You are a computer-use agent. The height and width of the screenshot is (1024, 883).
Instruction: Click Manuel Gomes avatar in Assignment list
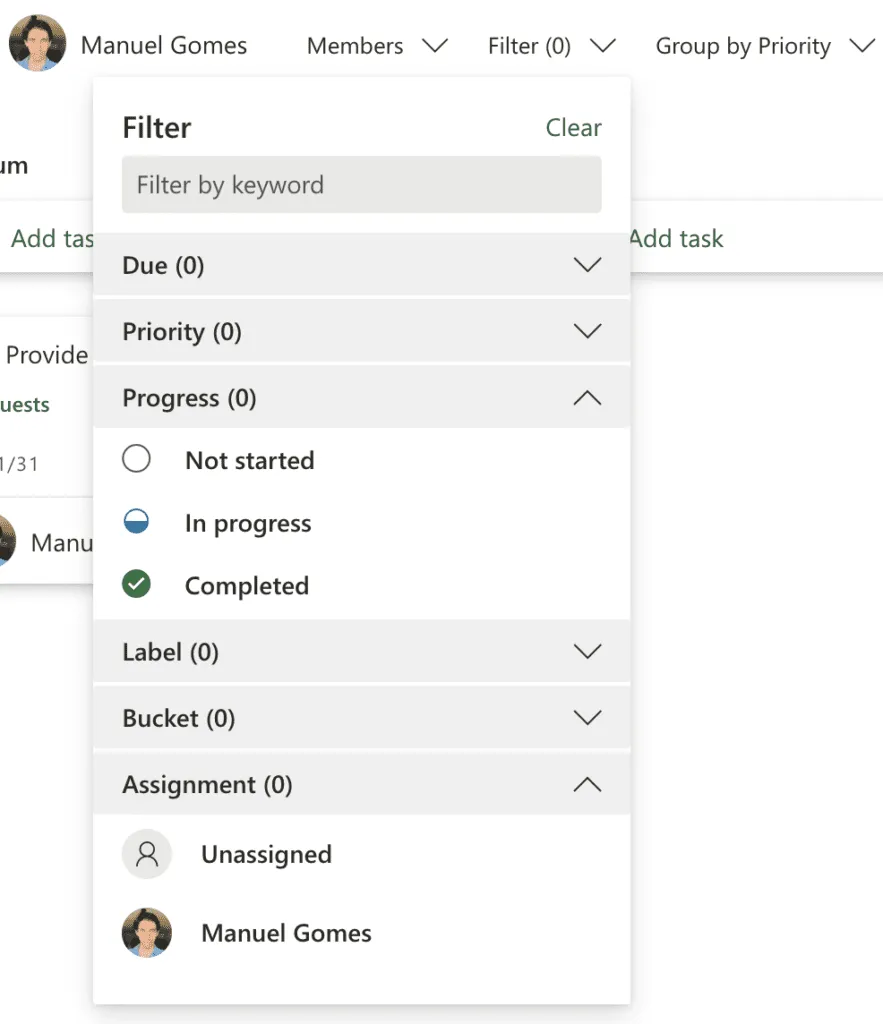click(147, 933)
